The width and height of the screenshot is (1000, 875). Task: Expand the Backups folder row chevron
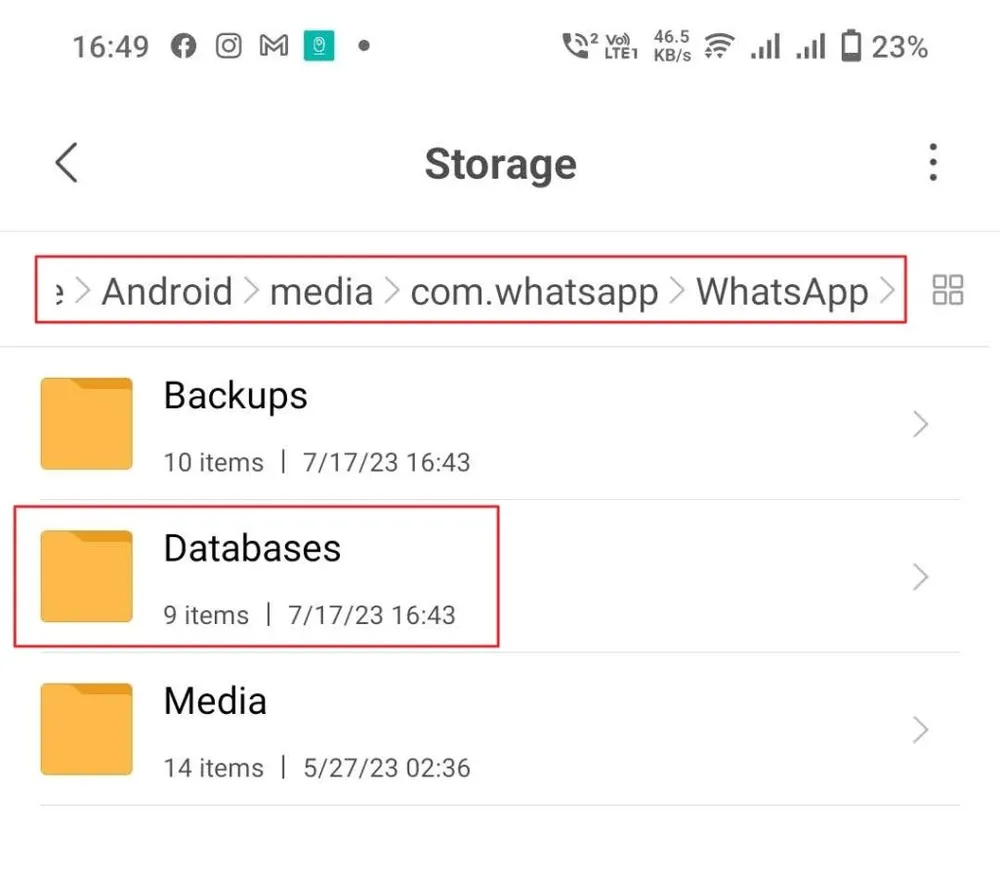[921, 423]
